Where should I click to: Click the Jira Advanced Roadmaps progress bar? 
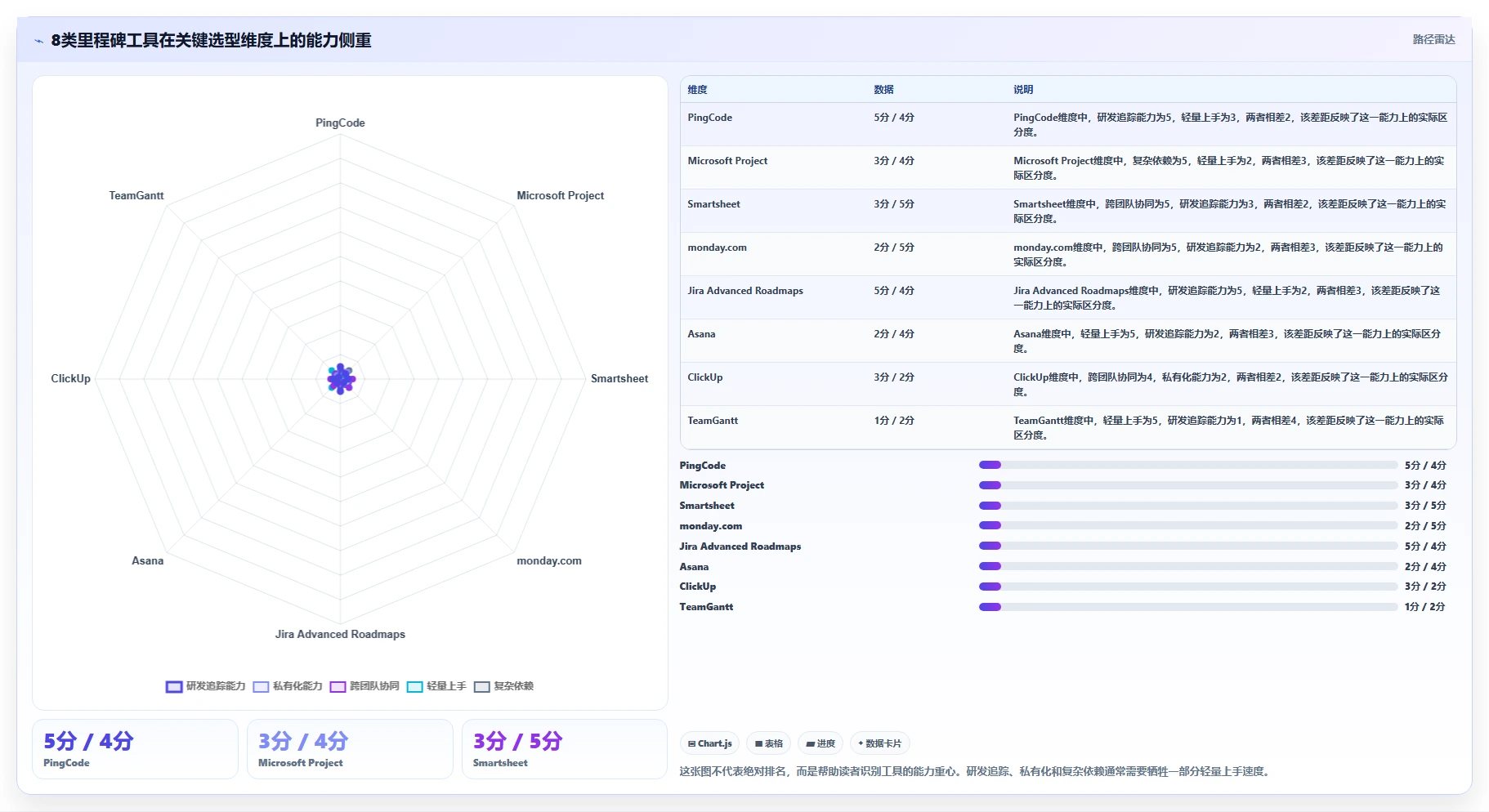tap(1188, 546)
